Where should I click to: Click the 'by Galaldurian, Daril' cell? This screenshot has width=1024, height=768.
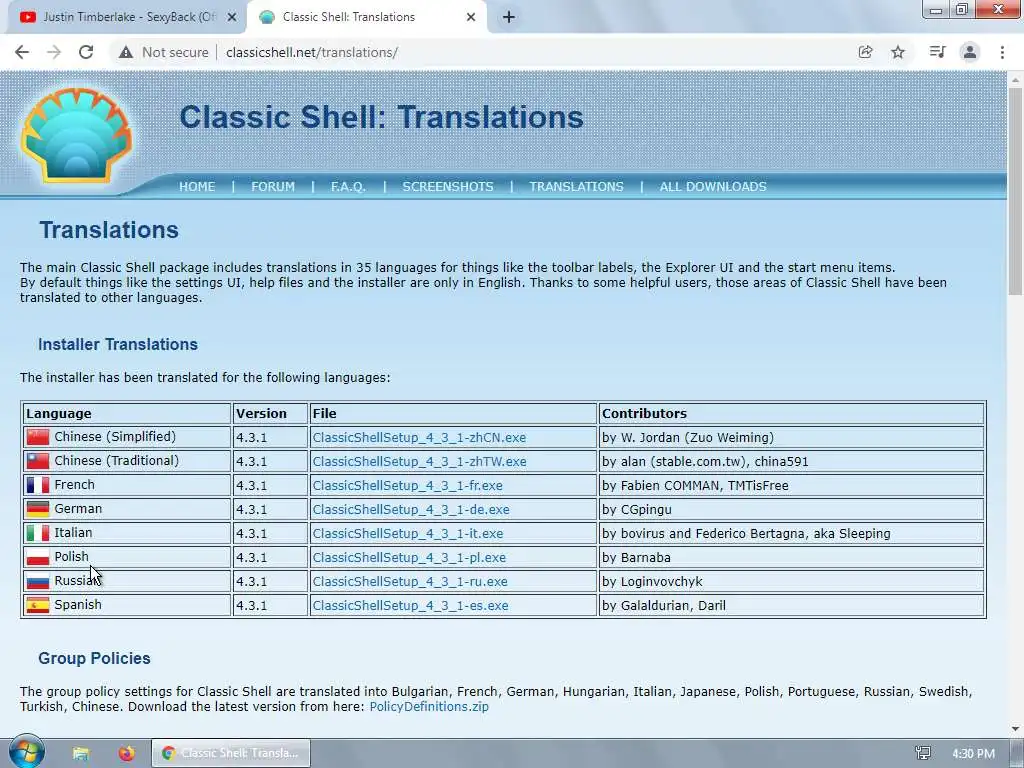tap(792, 605)
